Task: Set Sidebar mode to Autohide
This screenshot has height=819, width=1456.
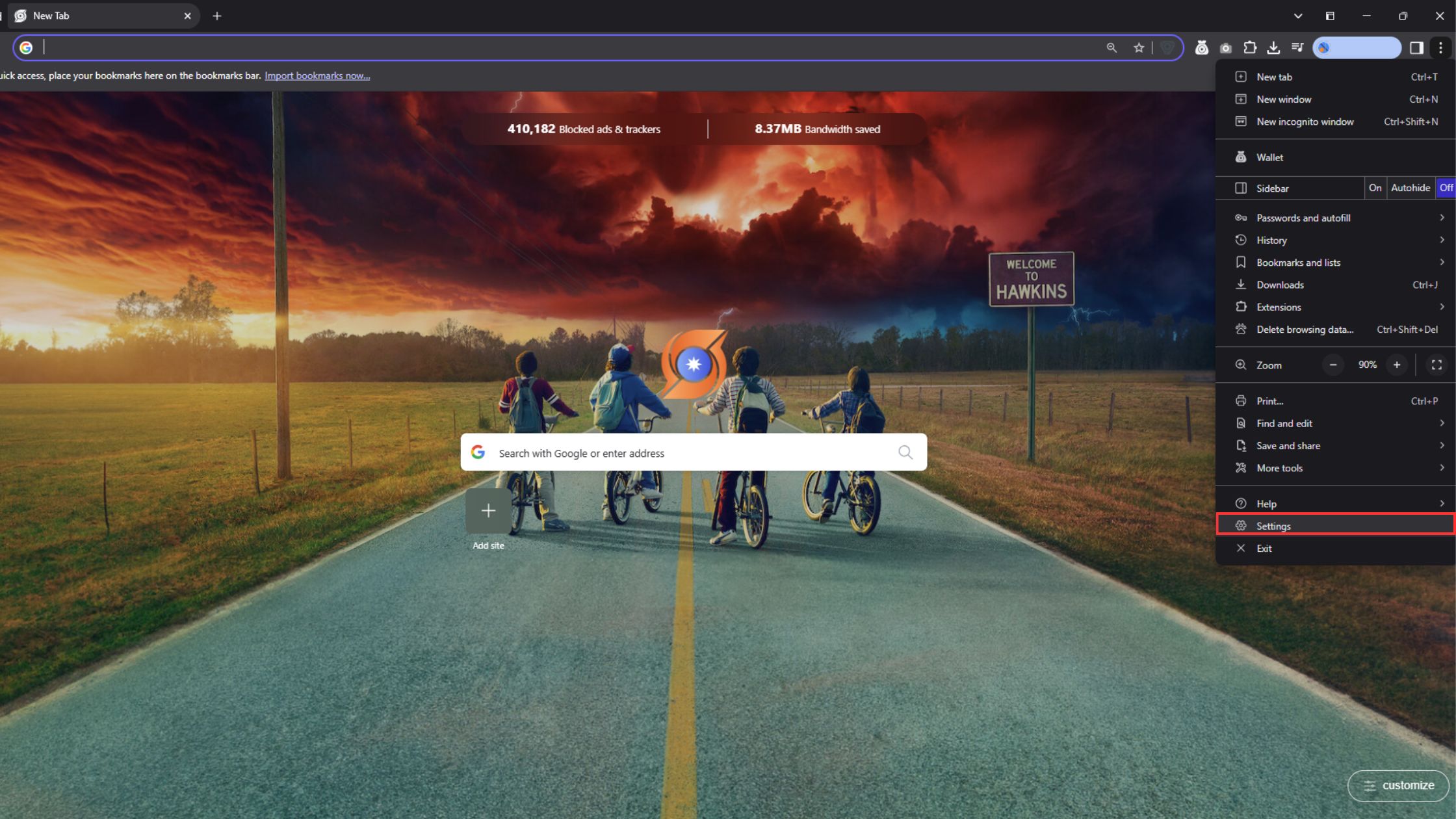Action: pos(1410,188)
